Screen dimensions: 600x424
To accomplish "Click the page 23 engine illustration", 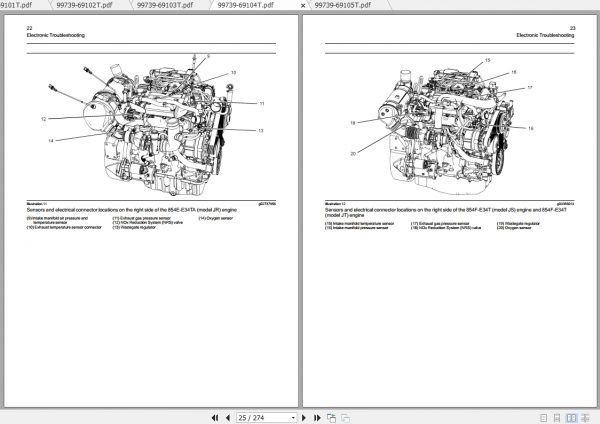I will [x=442, y=126].
